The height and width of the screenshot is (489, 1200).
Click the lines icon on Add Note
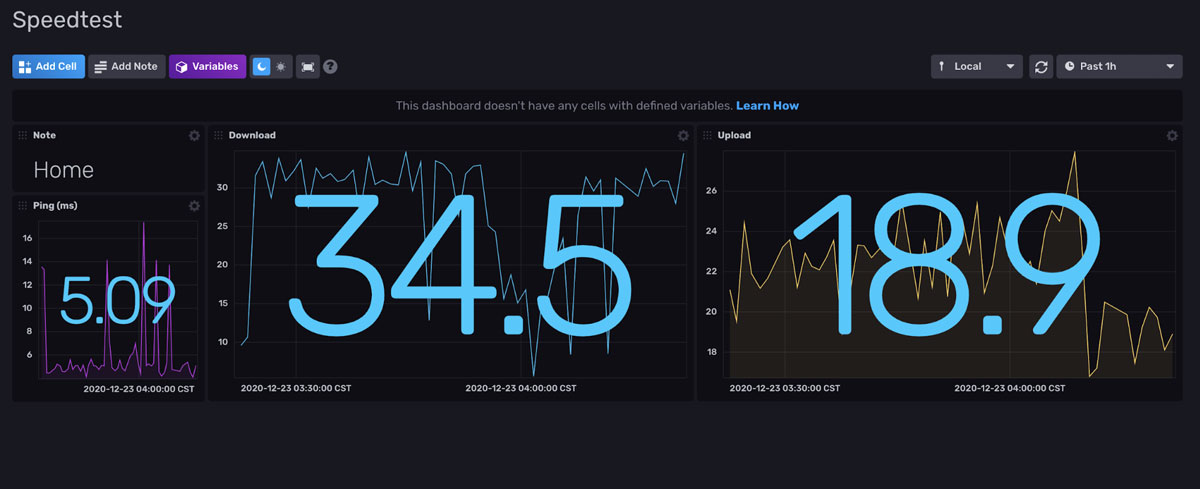click(x=100, y=67)
